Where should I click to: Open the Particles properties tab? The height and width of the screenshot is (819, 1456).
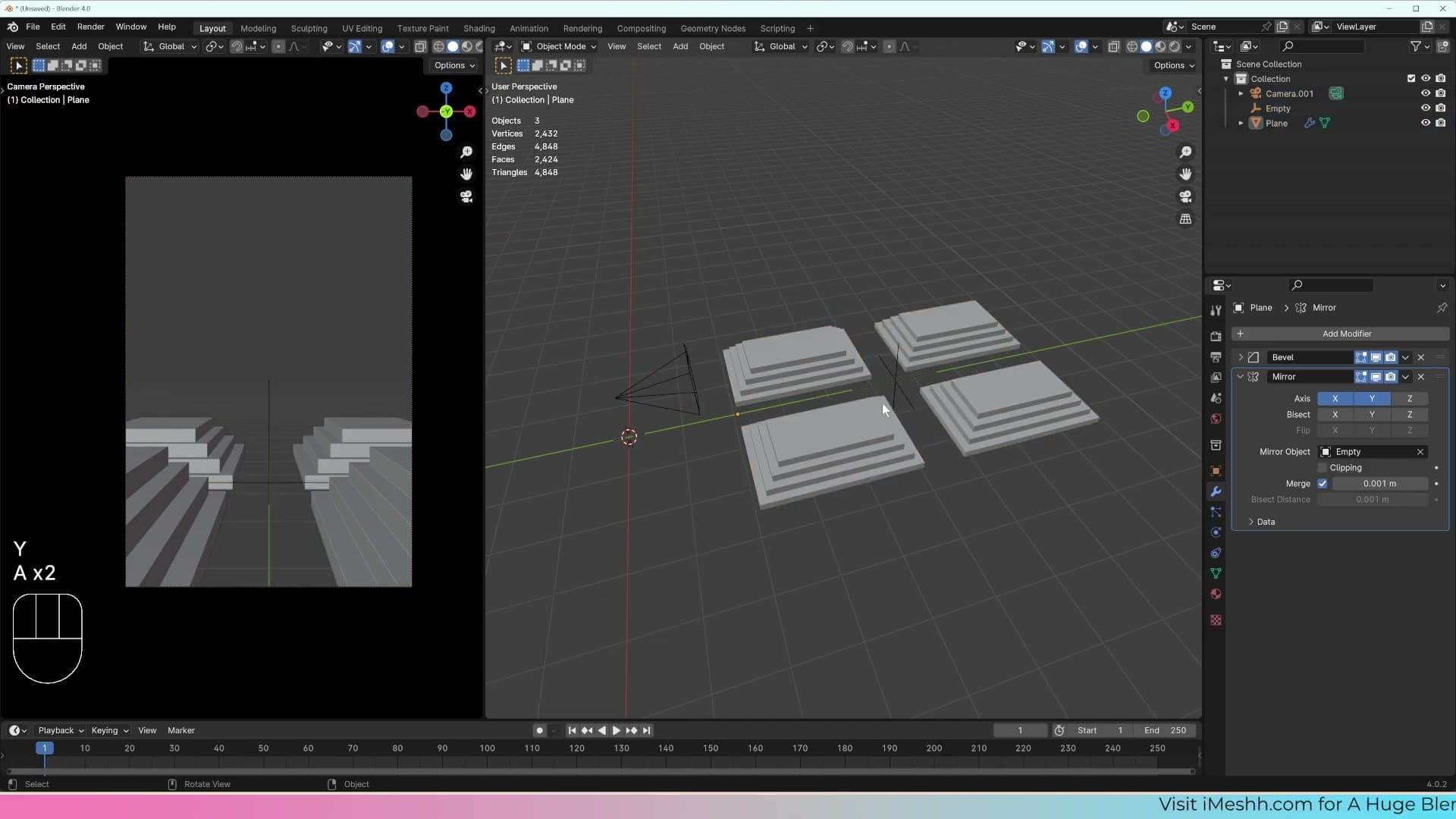coord(1216,512)
